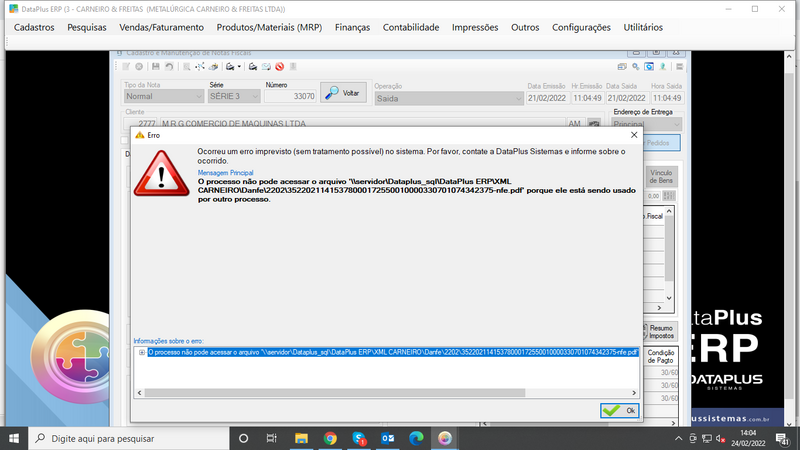
Task: Open the print options dropdown arrow
Action: point(239,66)
